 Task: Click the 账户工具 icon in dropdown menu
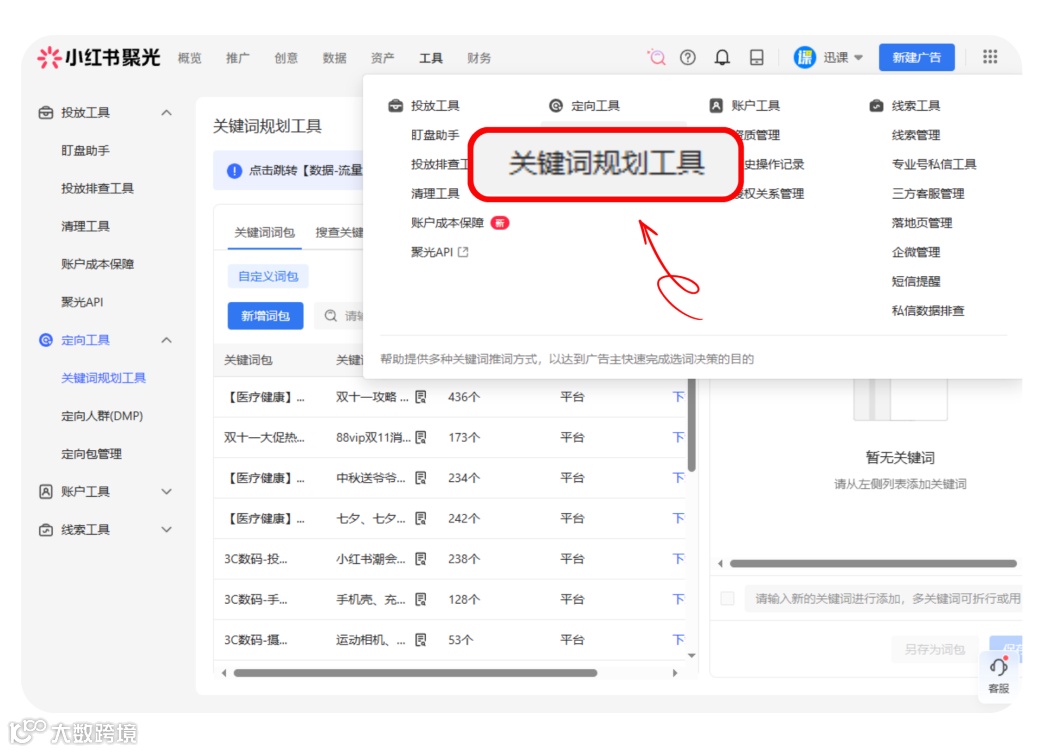pyautogui.click(x=716, y=106)
